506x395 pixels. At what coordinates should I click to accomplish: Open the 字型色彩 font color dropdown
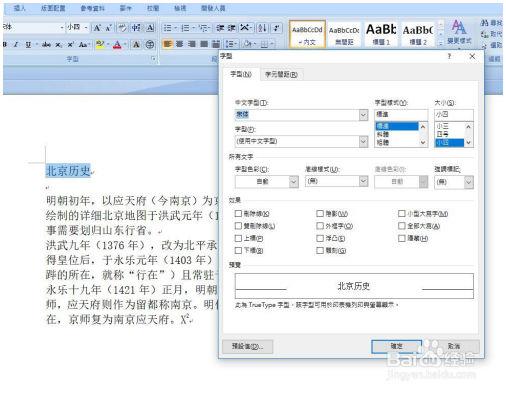[x=294, y=182]
